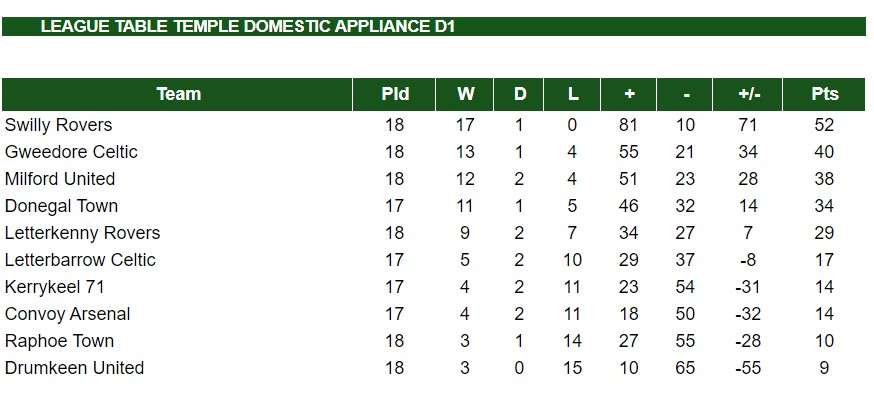Click the L losses column header
Image resolution: width=874 pixels, height=405 pixels.
pyautogui.click(x=572, y=94)
